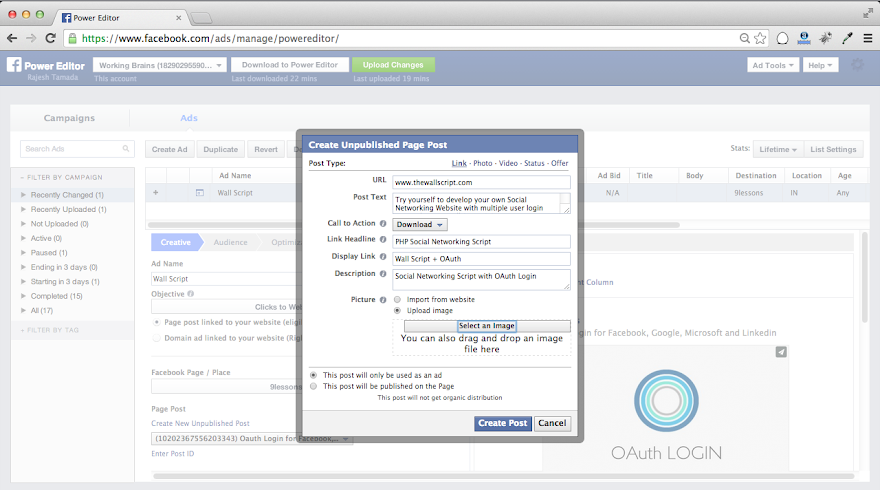The image size is (880, 490).
Task: Select the Link post type
Action: coord(459,163)
